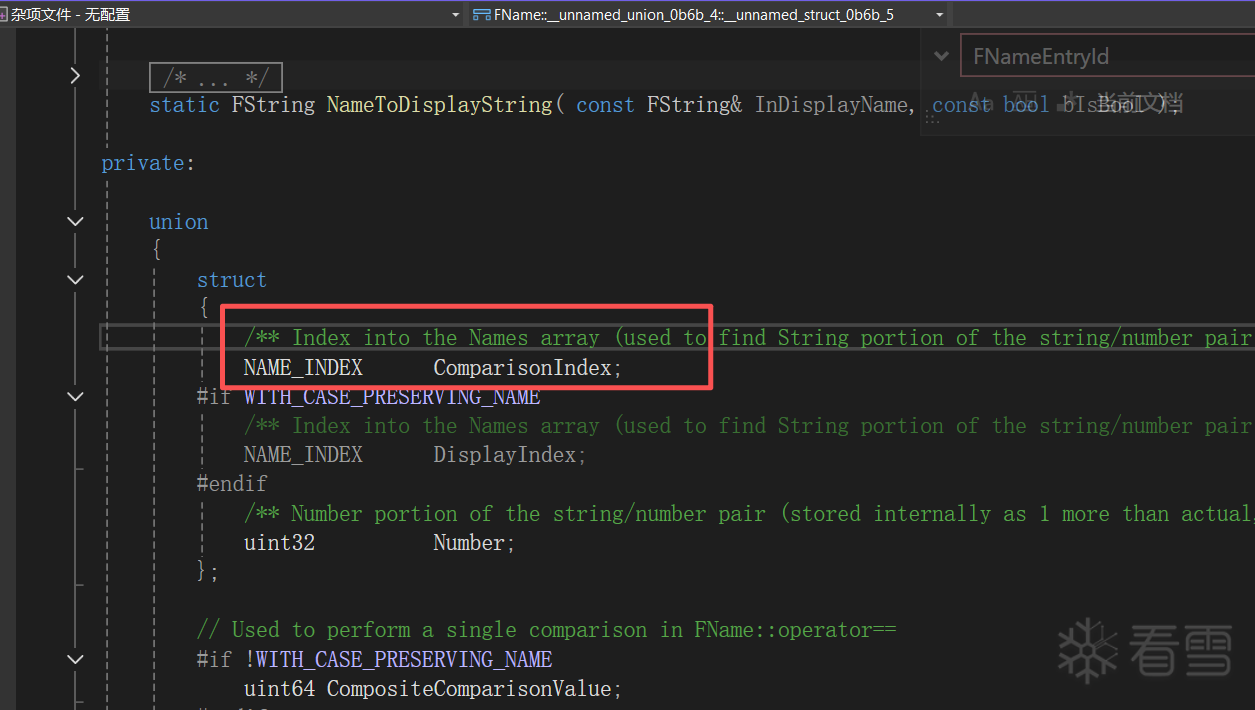Toggle the Match Case (Aa) search option

[980, 102]
